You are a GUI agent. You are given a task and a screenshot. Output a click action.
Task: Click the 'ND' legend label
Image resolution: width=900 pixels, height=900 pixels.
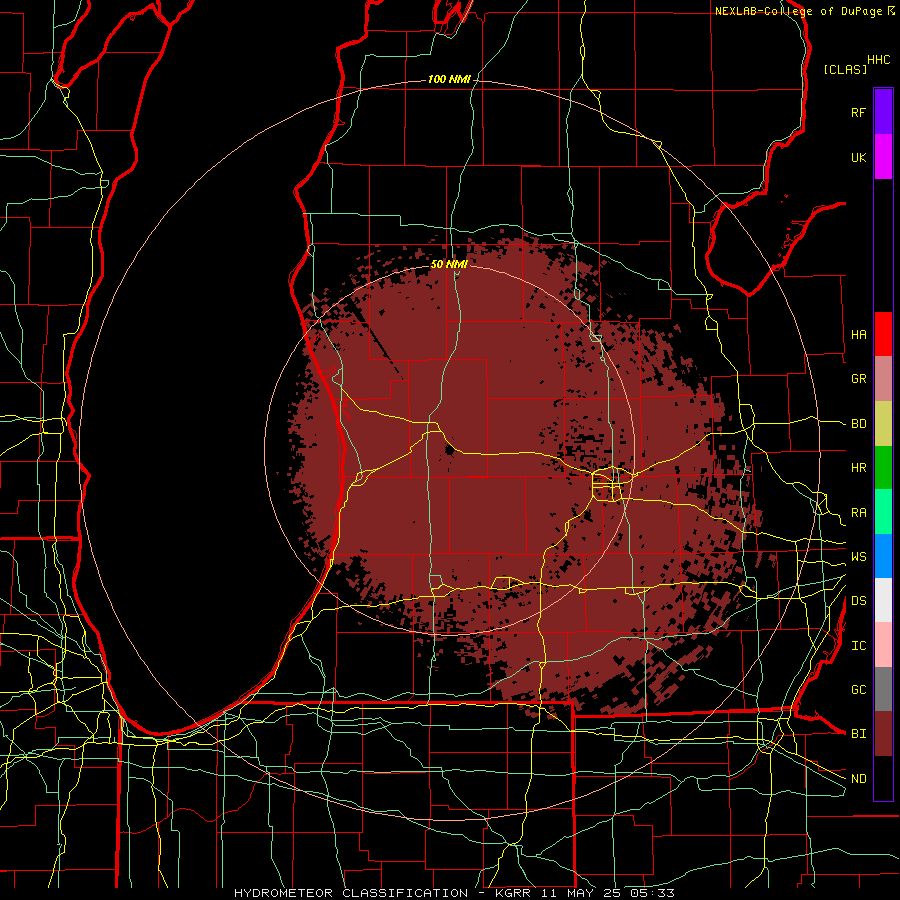(859, 779)
